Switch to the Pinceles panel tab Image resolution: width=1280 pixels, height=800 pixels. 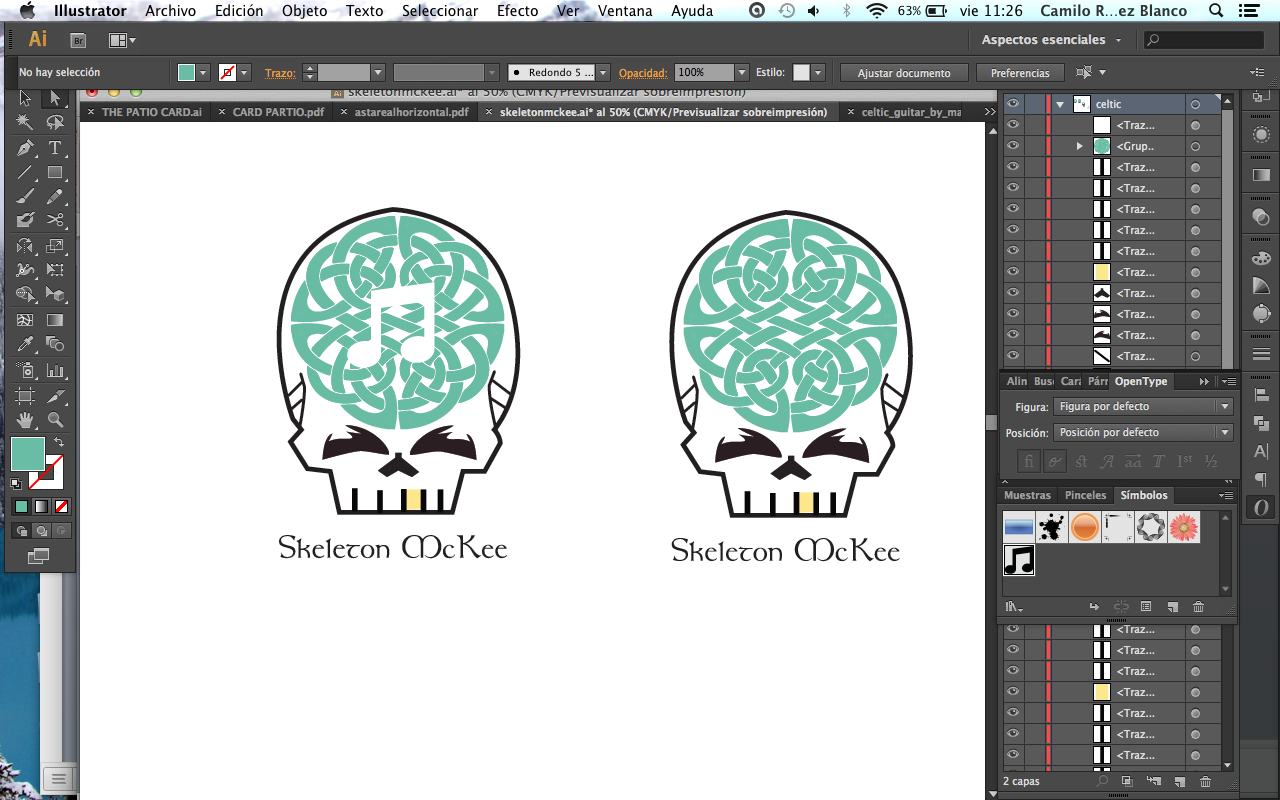point(1085,495)
